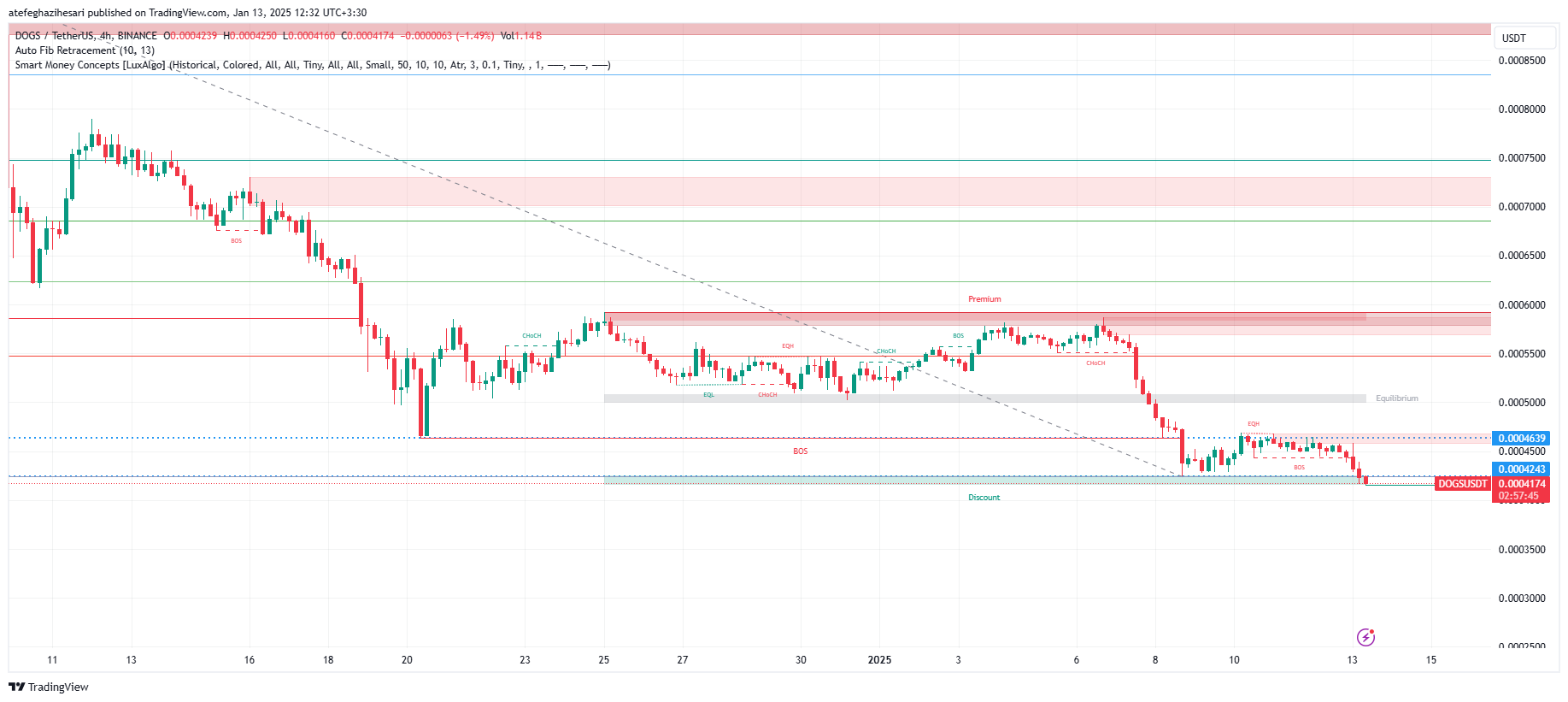Click the 2025 year marker on time axis
The image size is (1568, 702).
pos(879,660)
